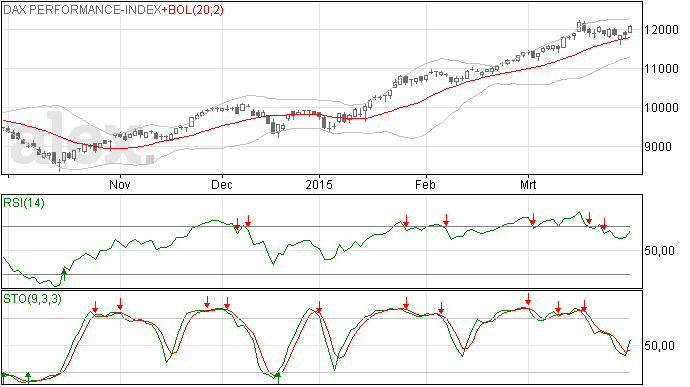This screenshot has height=387, width=690.
Task: Click the first red sell arrow in RSI panel
Action: (237, 224)
